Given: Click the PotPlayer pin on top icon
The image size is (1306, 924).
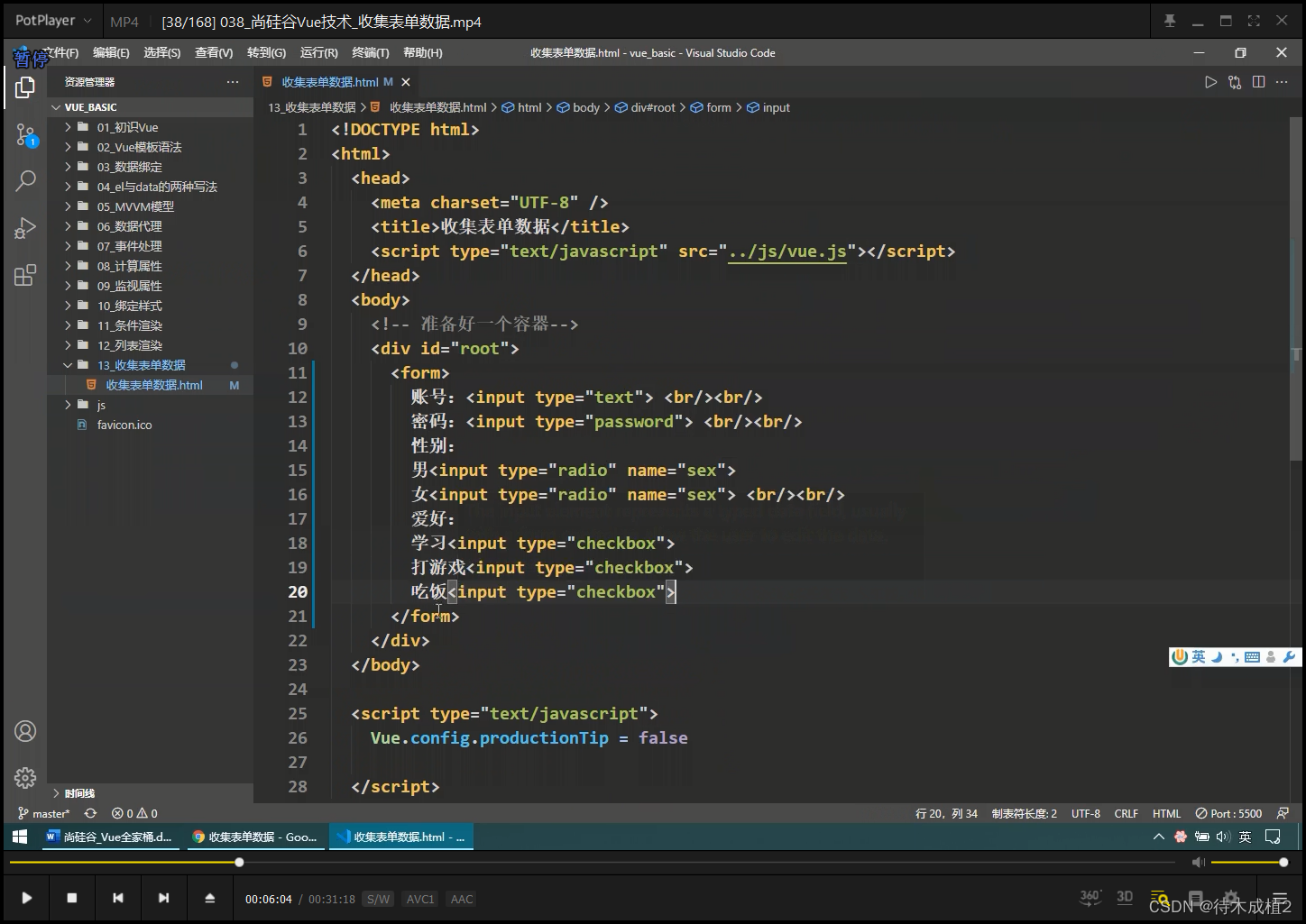Looking at the screenshot, I should (1170, 21).
